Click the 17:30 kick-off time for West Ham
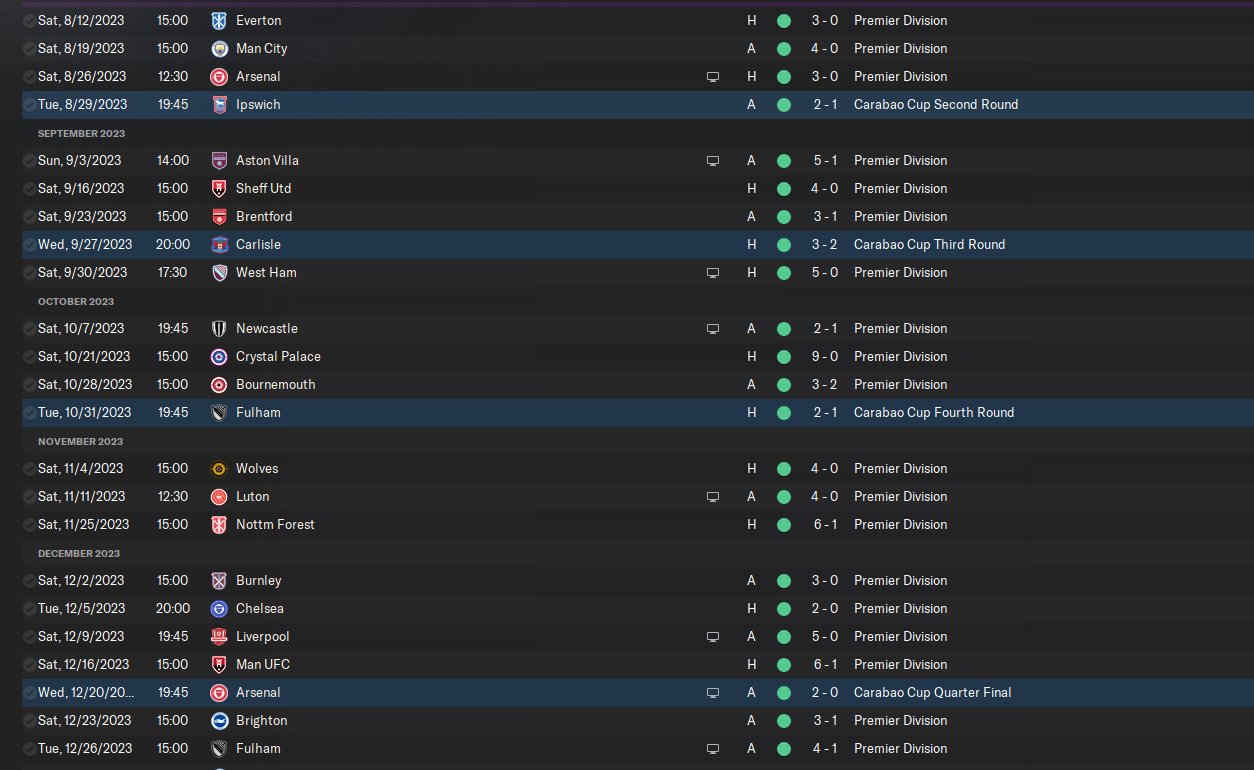Viewport: 1254px width, 770px height. click(x=172, y=272)
